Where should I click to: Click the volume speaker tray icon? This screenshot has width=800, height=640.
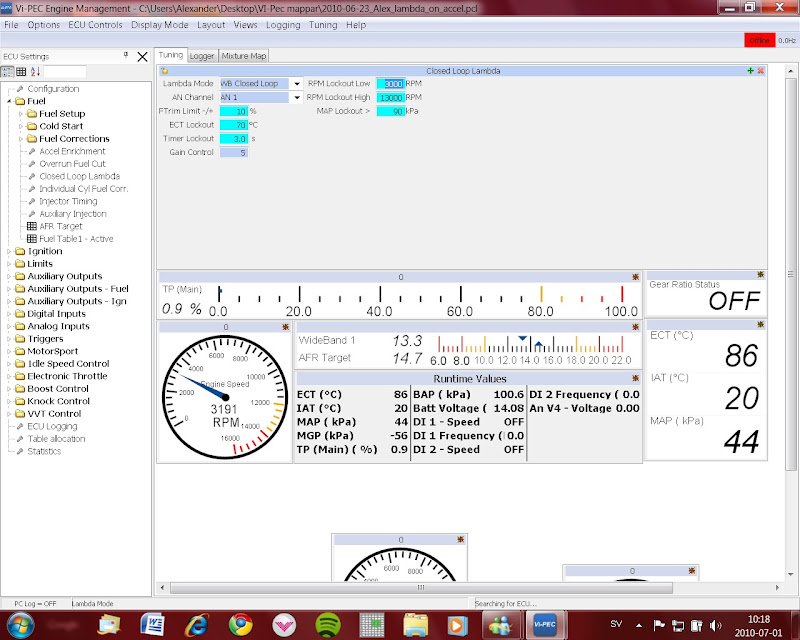[x=715, y=625]
